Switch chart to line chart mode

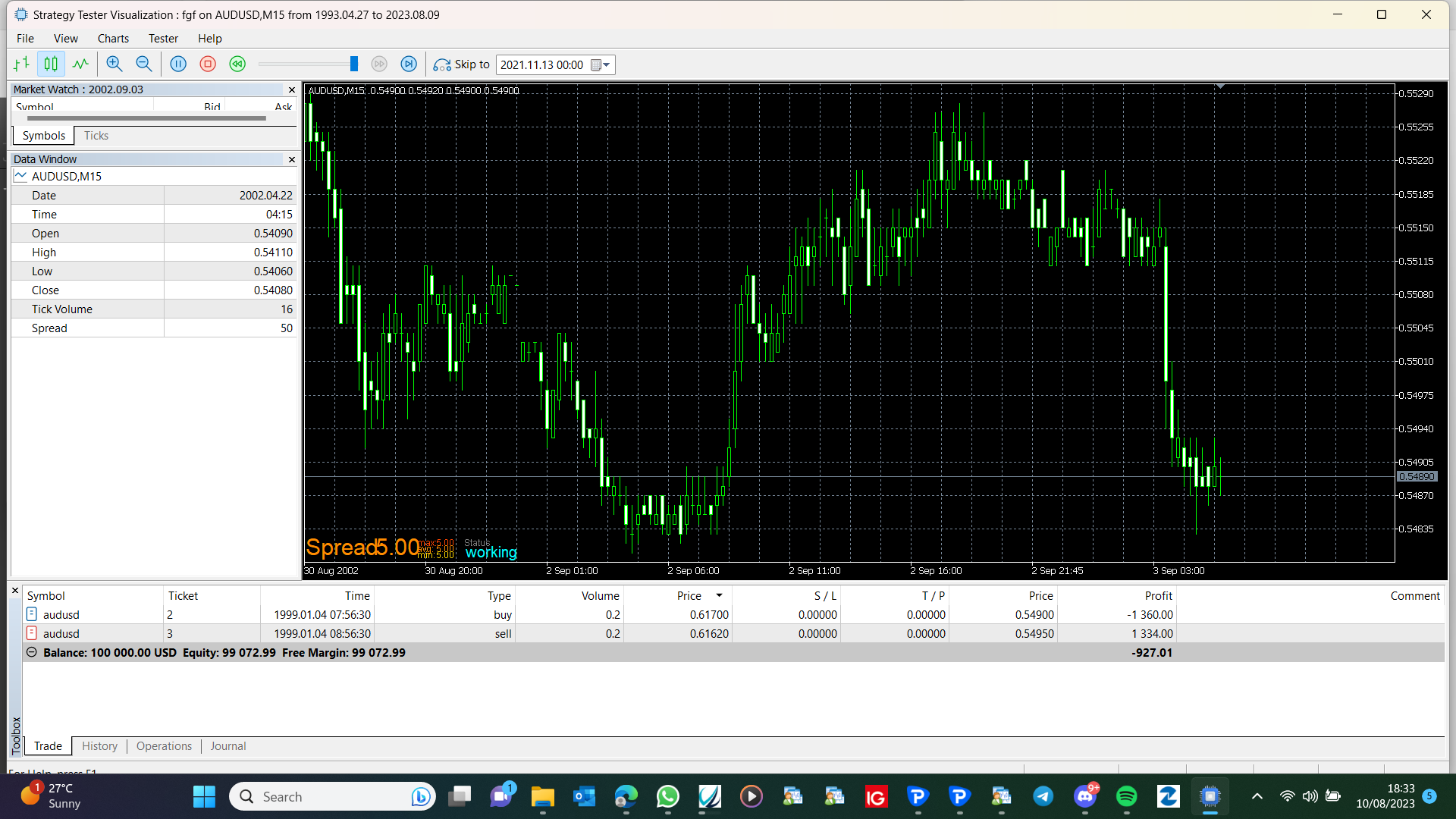[80, 64]
